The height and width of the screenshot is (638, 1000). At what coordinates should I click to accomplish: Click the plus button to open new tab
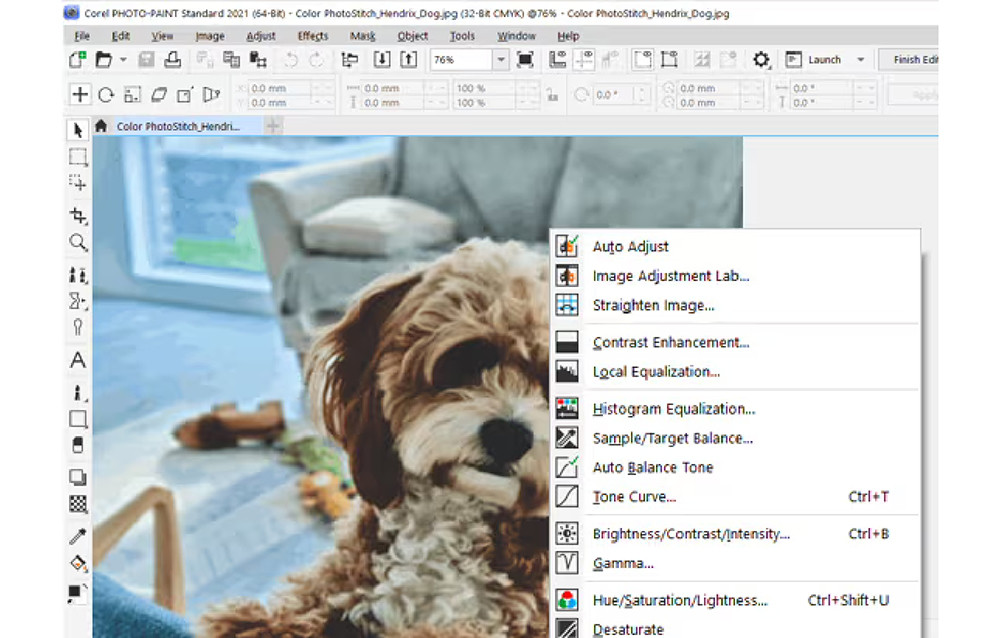click(272, 126)
